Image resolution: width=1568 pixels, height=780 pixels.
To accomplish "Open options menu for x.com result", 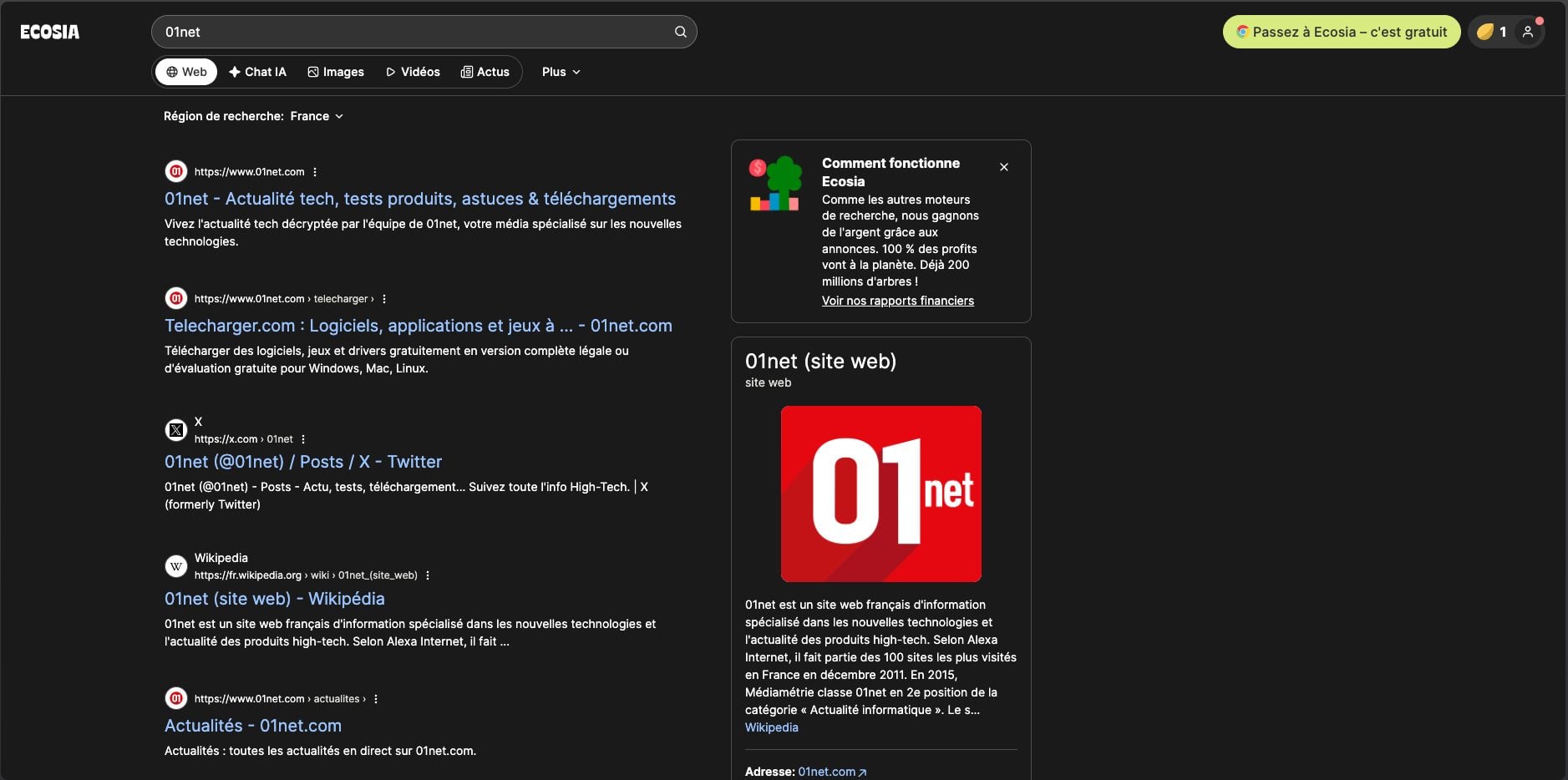I will (x=303, y=439).
